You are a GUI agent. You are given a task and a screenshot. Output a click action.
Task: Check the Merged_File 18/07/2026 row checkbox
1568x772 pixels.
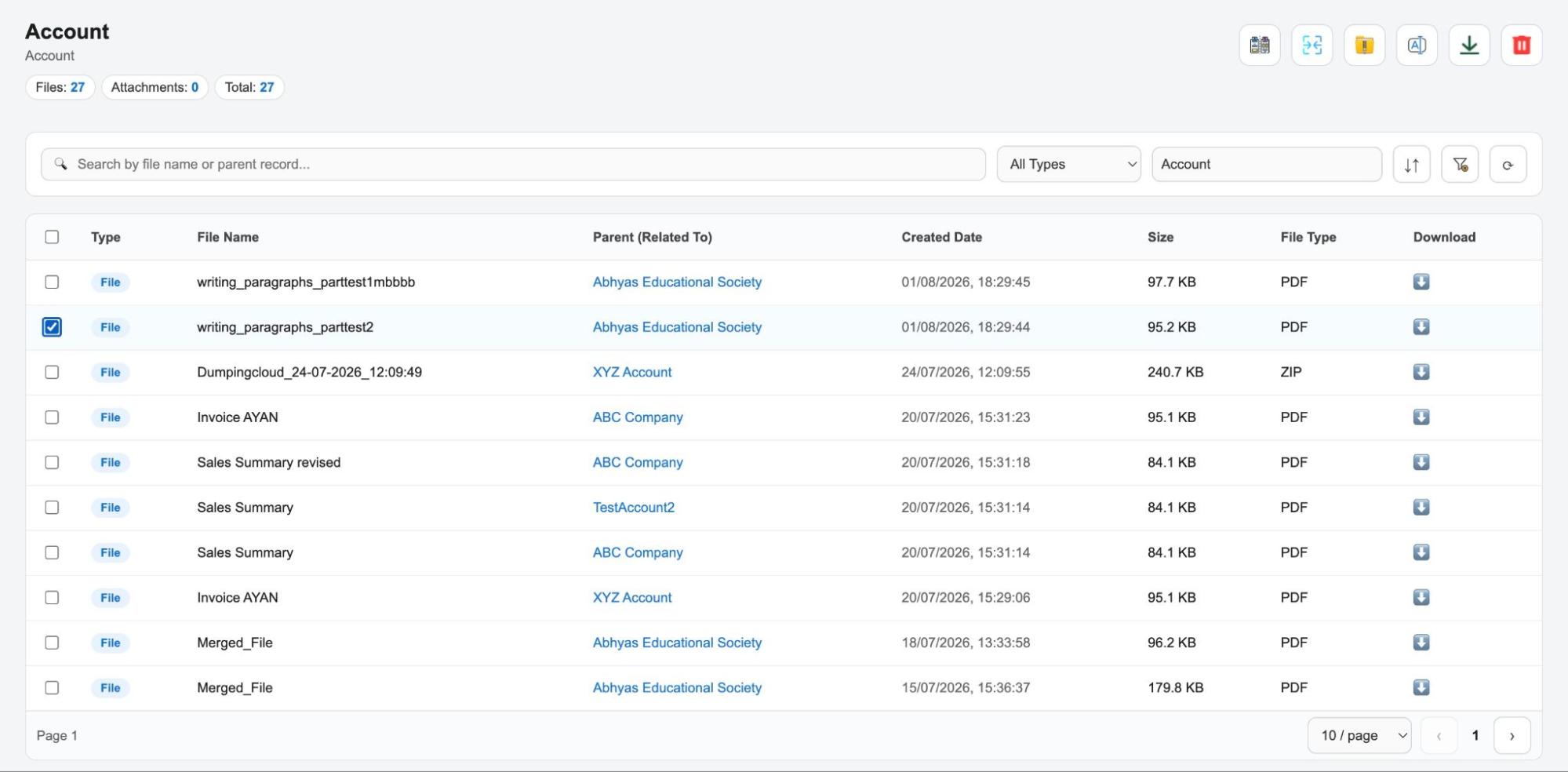point(52,643)
